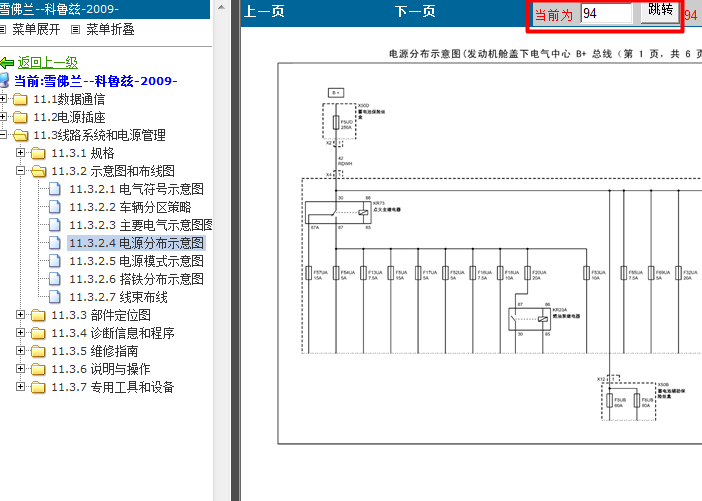The width and height of the screenshot is (702, 501).
Task: Open 11.3.2.7 线束布线
Action: pos(119,296)
